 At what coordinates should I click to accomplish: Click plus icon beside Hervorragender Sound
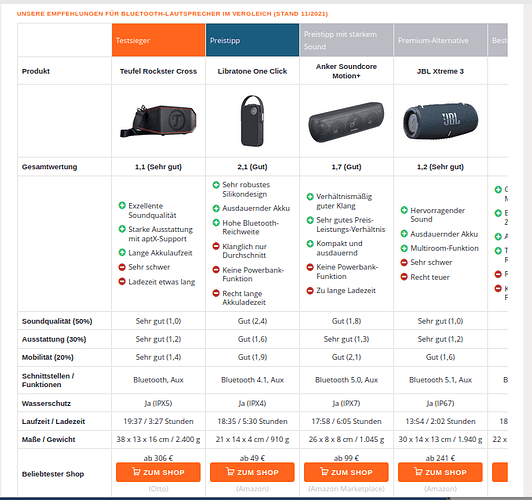click(404, 210)
